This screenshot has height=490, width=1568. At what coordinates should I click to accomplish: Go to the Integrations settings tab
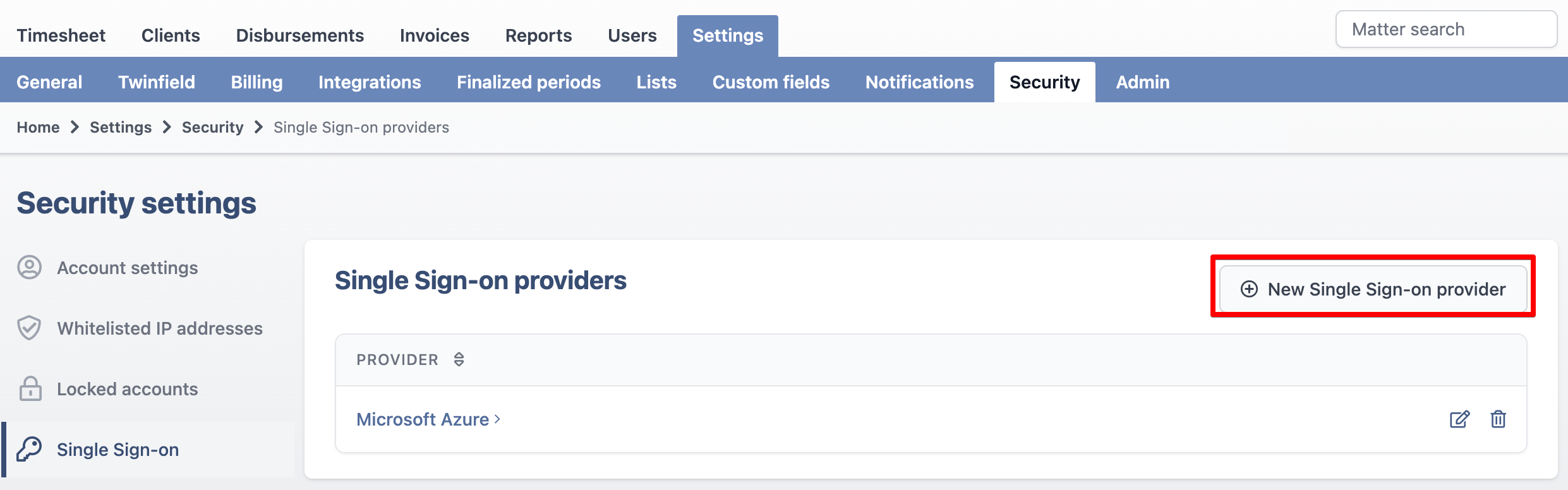tap(370, 82)
